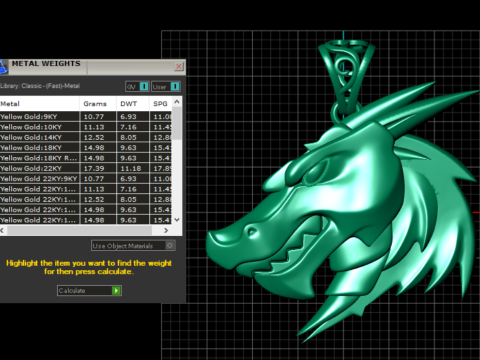Screen dimensions: 480x360
Task: Enable Use Object Materials option
Action: [x=133, y=246]
